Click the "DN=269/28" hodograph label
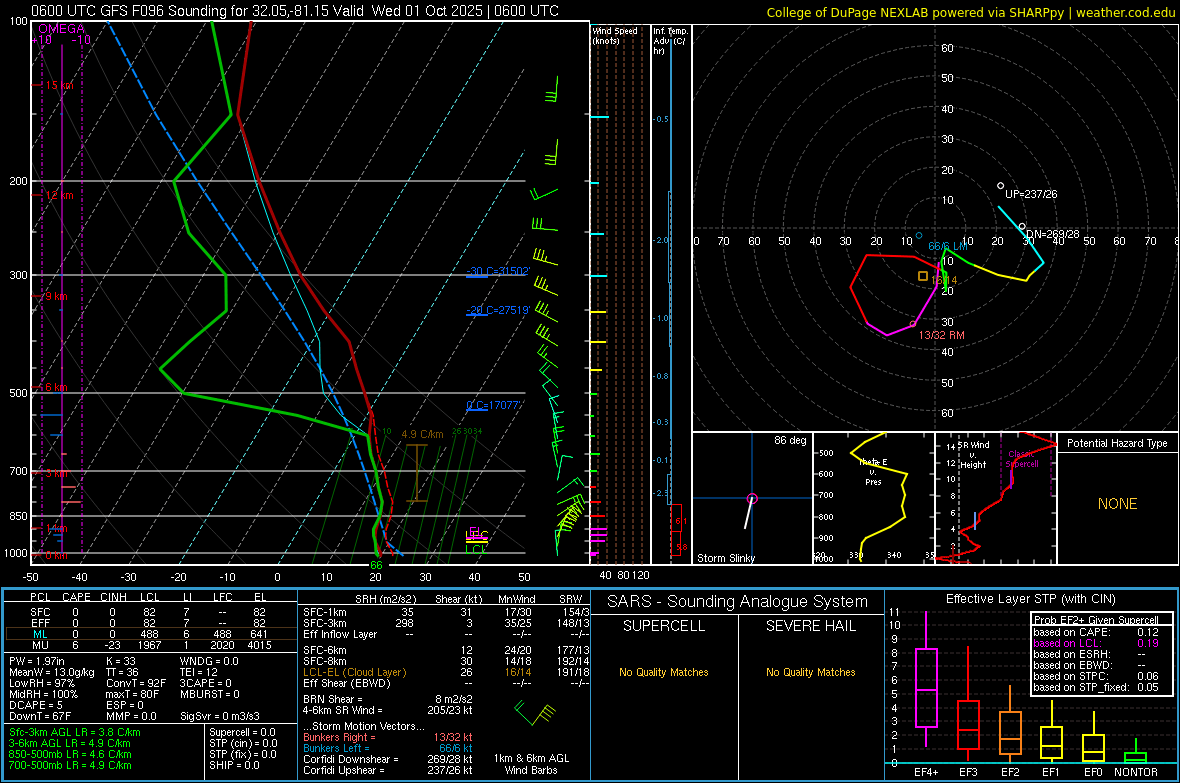This screenshot has width=1180, height=783. coord(1053,234)
